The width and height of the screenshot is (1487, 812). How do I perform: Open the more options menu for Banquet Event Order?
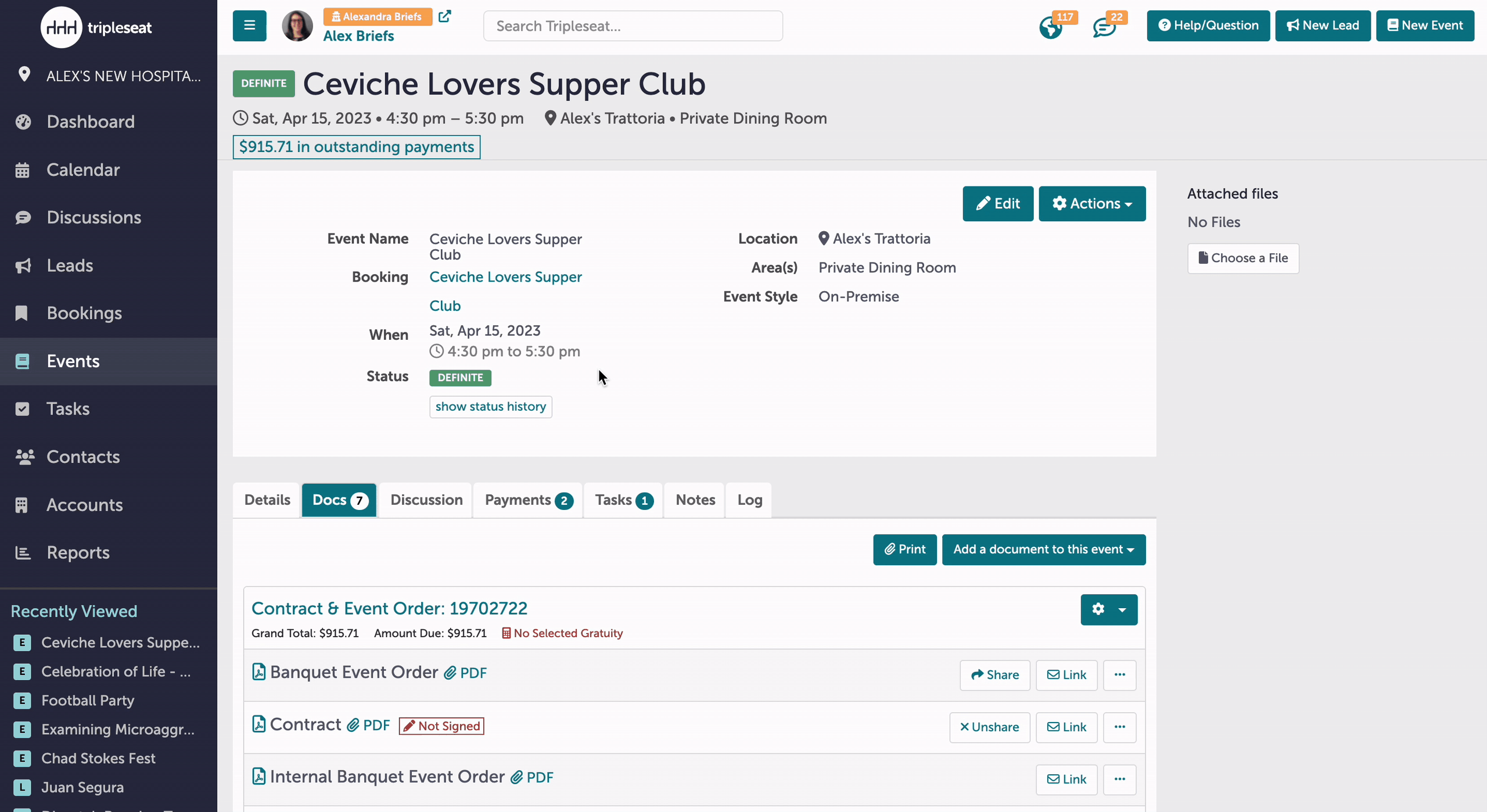click(x=1119, y=675)
